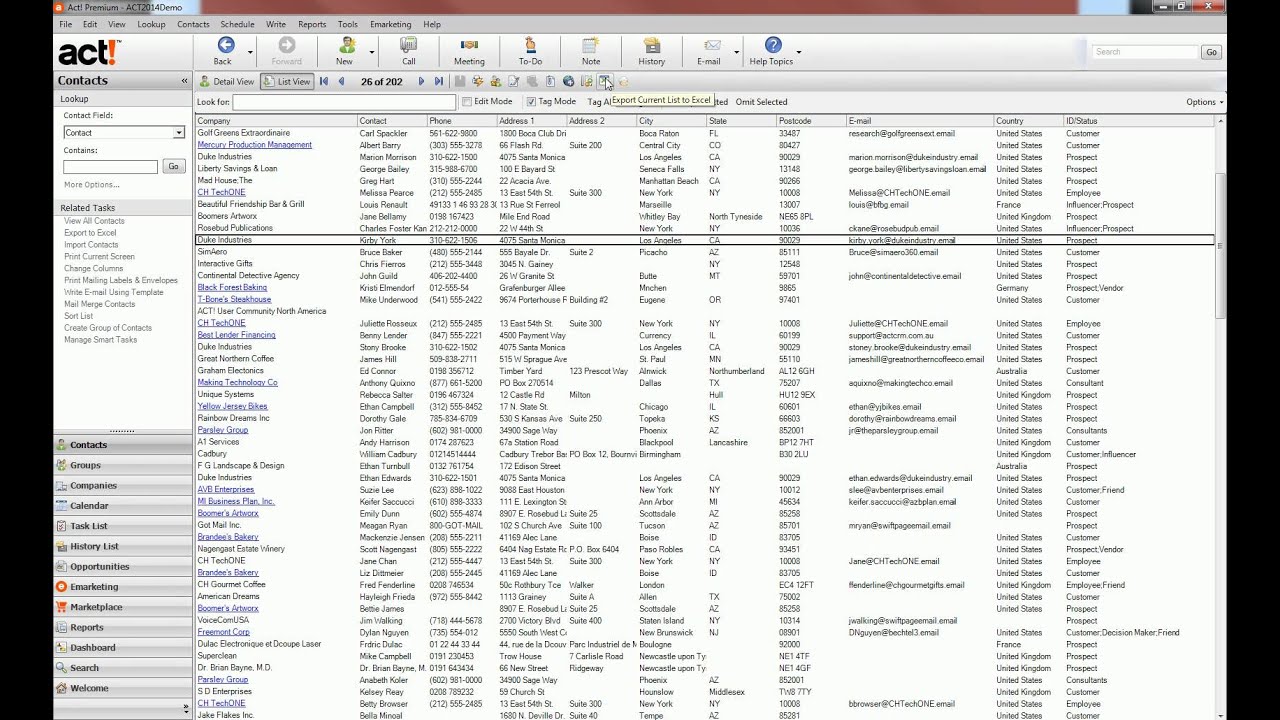
Task: Enable the Edit Mode checkbox
Action: click(x=467, y=101)
